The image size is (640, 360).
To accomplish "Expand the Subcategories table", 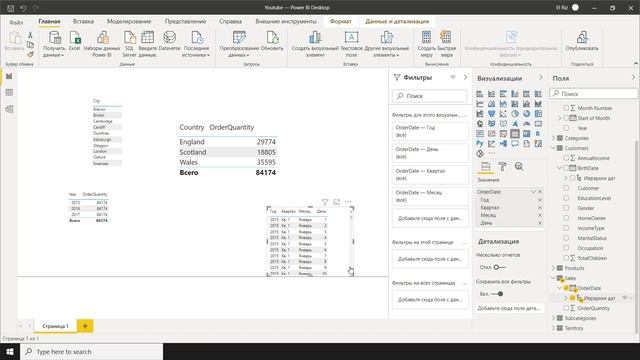I will (x=554, y=318).
